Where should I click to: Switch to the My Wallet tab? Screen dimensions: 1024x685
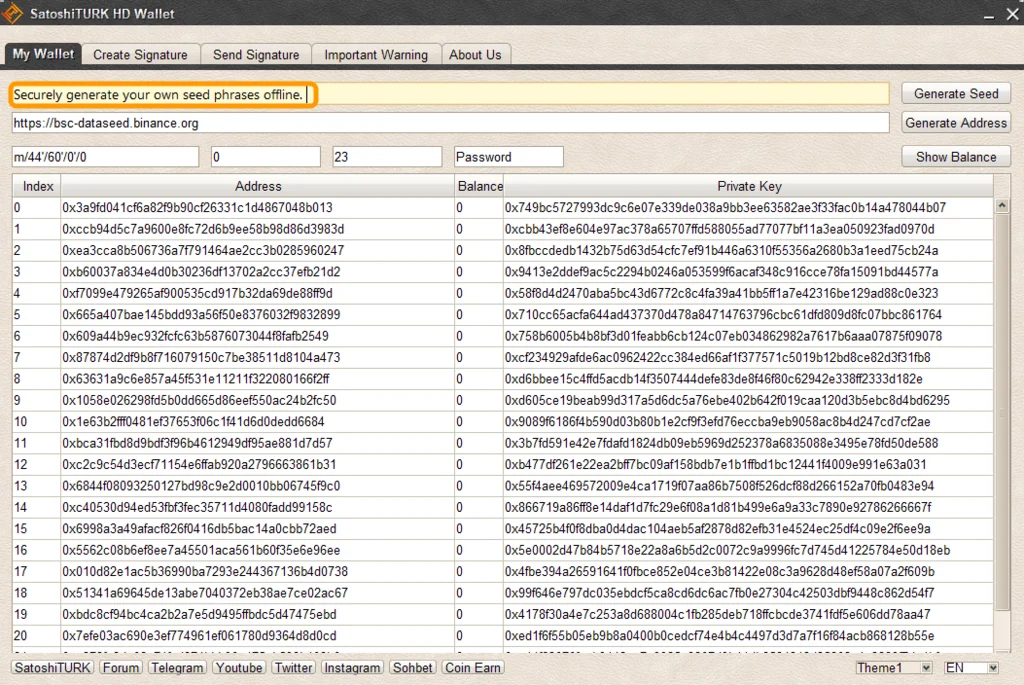[43, 54]
